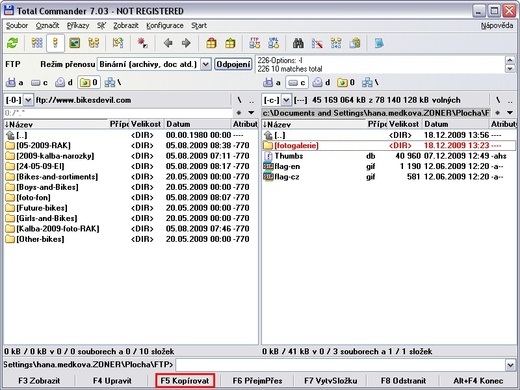This screenshot has width=520, height=390.
Task: Click the F4 Upravit button
Action: coord(112,381)
